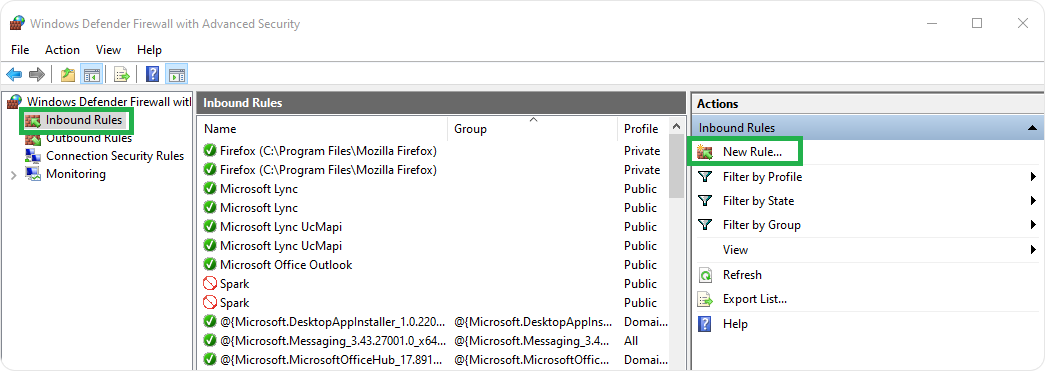The image size is (1045, 371).
Task: Maximize the firewall window
Action: pos(977,23)
